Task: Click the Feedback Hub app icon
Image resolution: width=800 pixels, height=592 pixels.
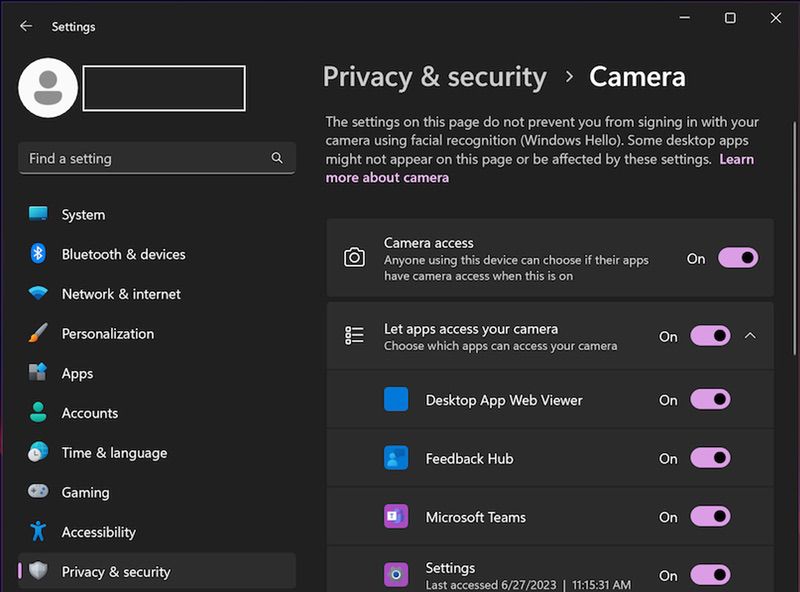Action: tap(396, 458)
